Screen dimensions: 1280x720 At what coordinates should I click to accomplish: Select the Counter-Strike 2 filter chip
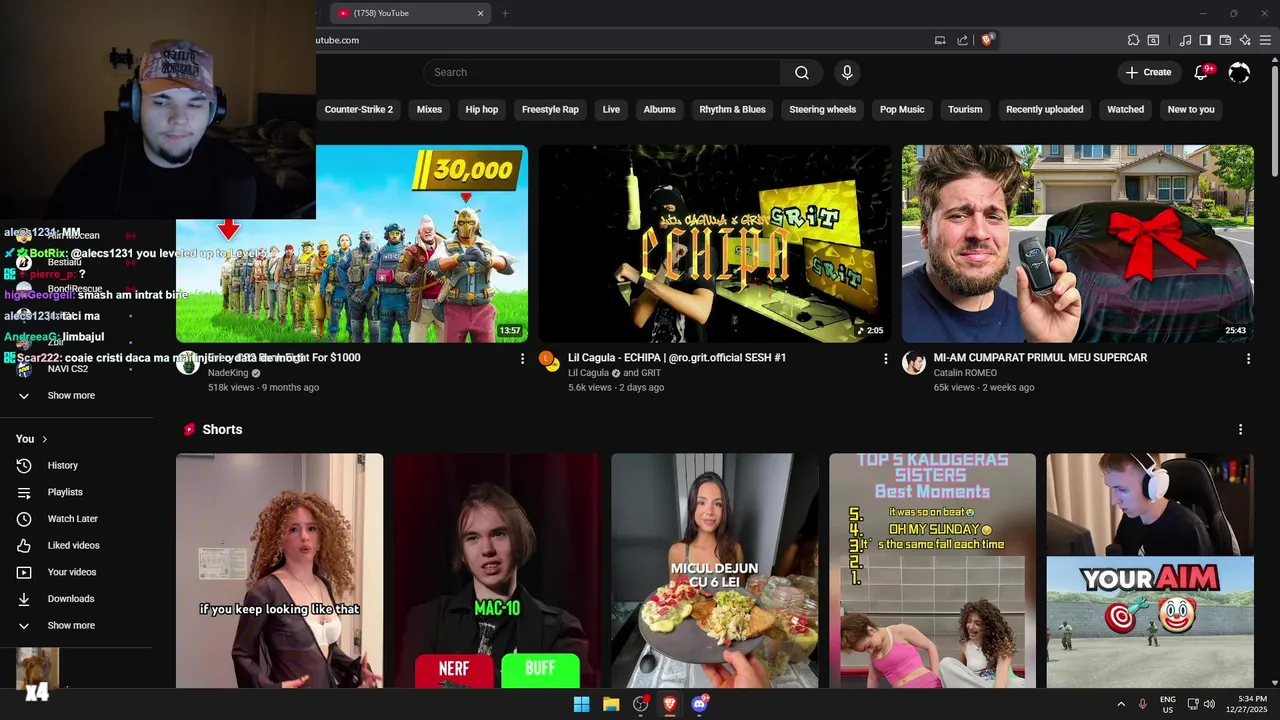point(359,109)
